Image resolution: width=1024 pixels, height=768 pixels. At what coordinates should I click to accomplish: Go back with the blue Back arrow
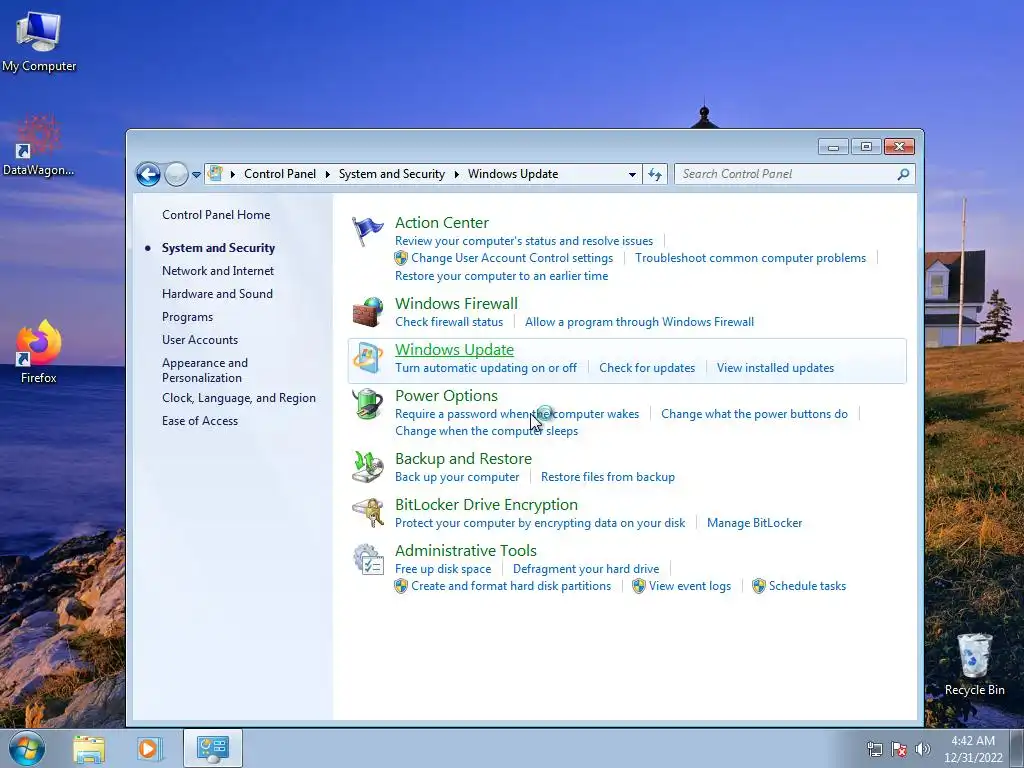pos(148,174)
